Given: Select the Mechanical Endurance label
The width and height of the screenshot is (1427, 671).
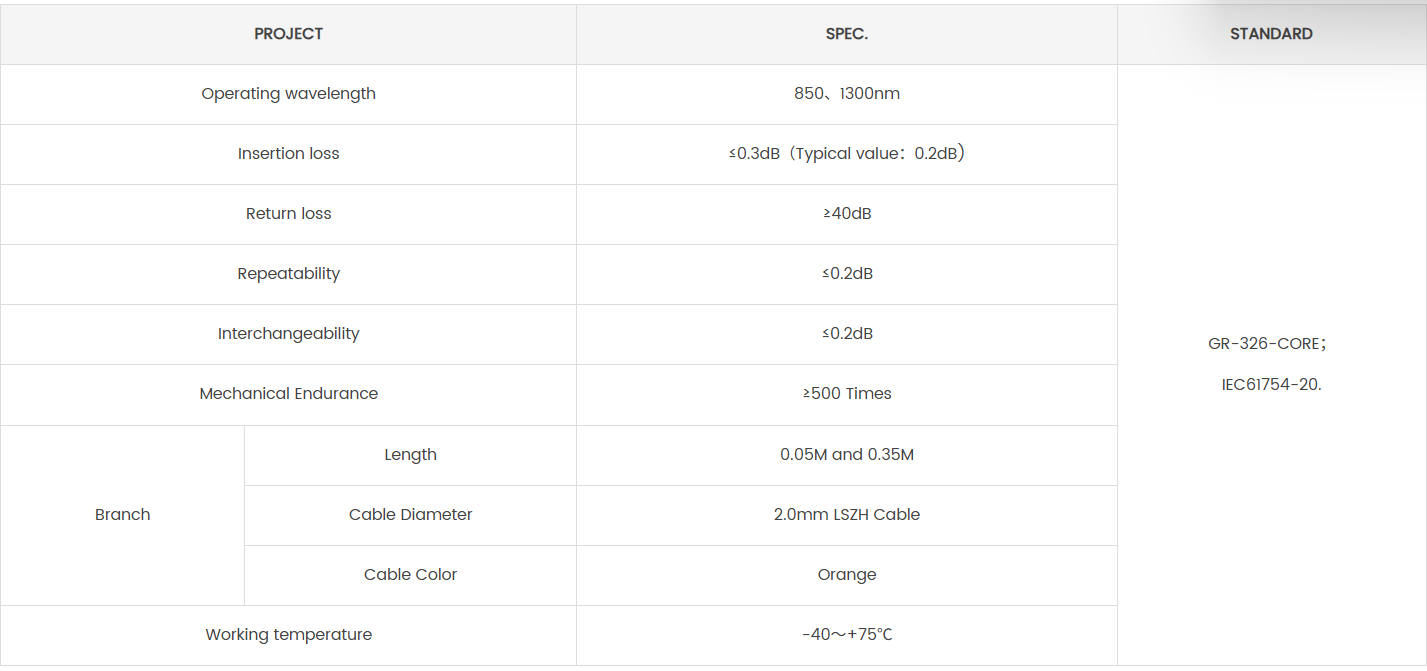Looking at the screenshot, I should pos(288,394).
